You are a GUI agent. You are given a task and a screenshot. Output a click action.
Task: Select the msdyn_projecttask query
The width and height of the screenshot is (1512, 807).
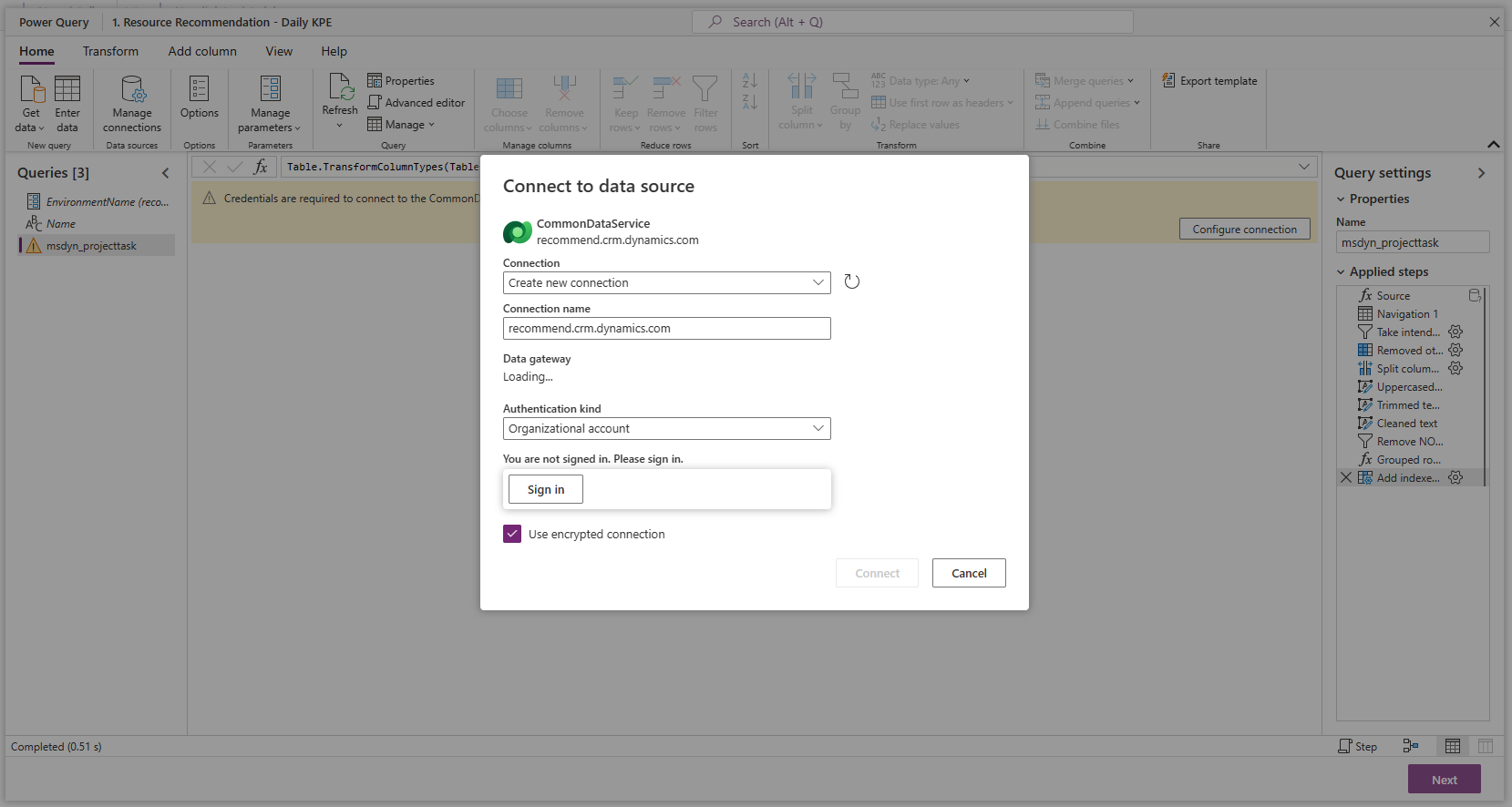click(97, 245)
